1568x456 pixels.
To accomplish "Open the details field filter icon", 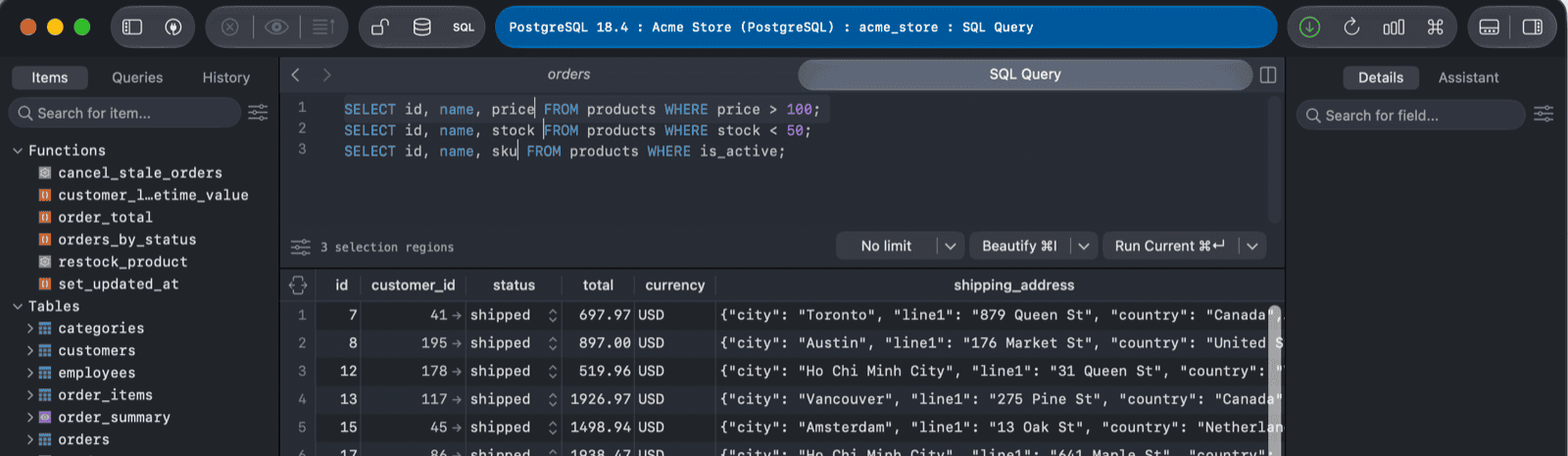I will tap(1543, 115).
